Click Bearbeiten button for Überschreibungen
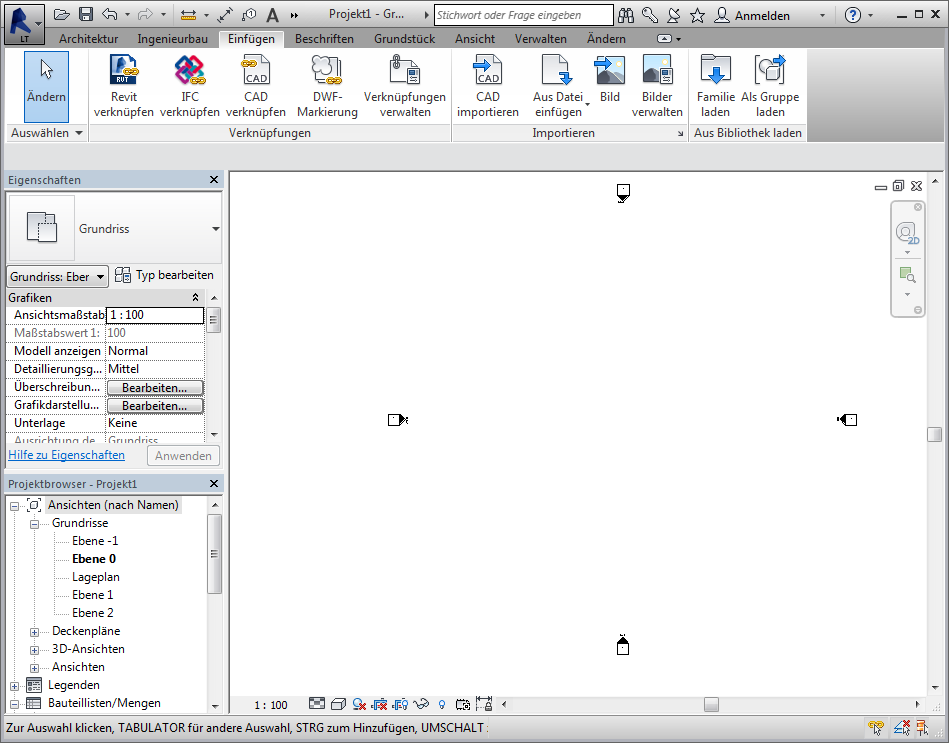The height and width of the screenshot is (743, 949). (155, 387)
